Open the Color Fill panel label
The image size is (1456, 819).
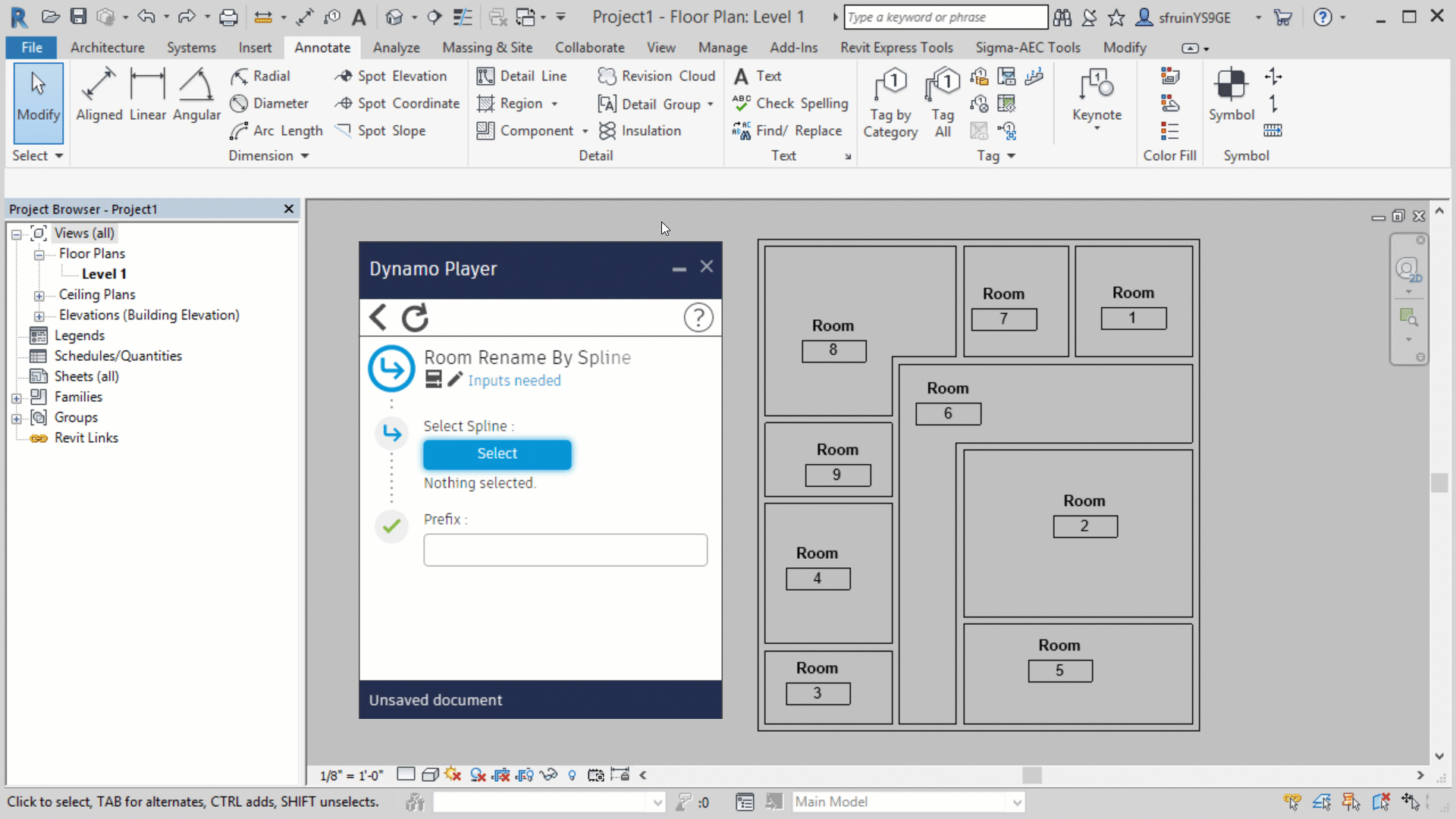click(1169, 155)
